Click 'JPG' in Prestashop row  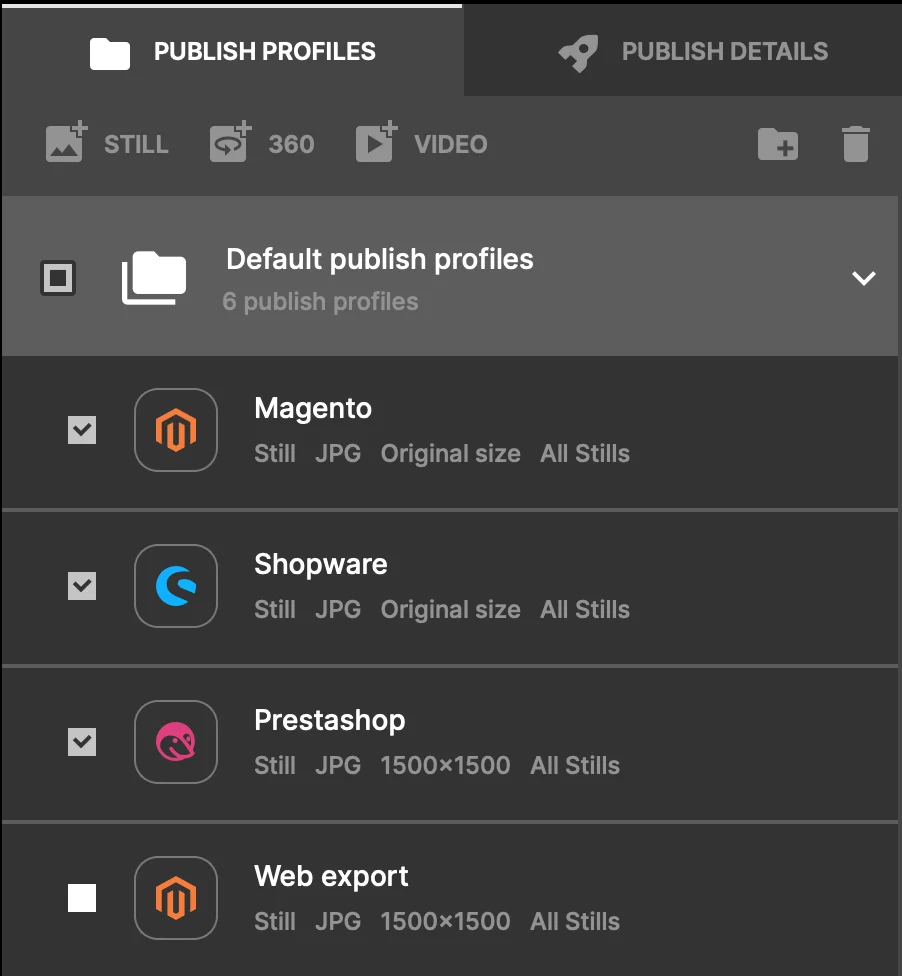click(x=338, y=766)
